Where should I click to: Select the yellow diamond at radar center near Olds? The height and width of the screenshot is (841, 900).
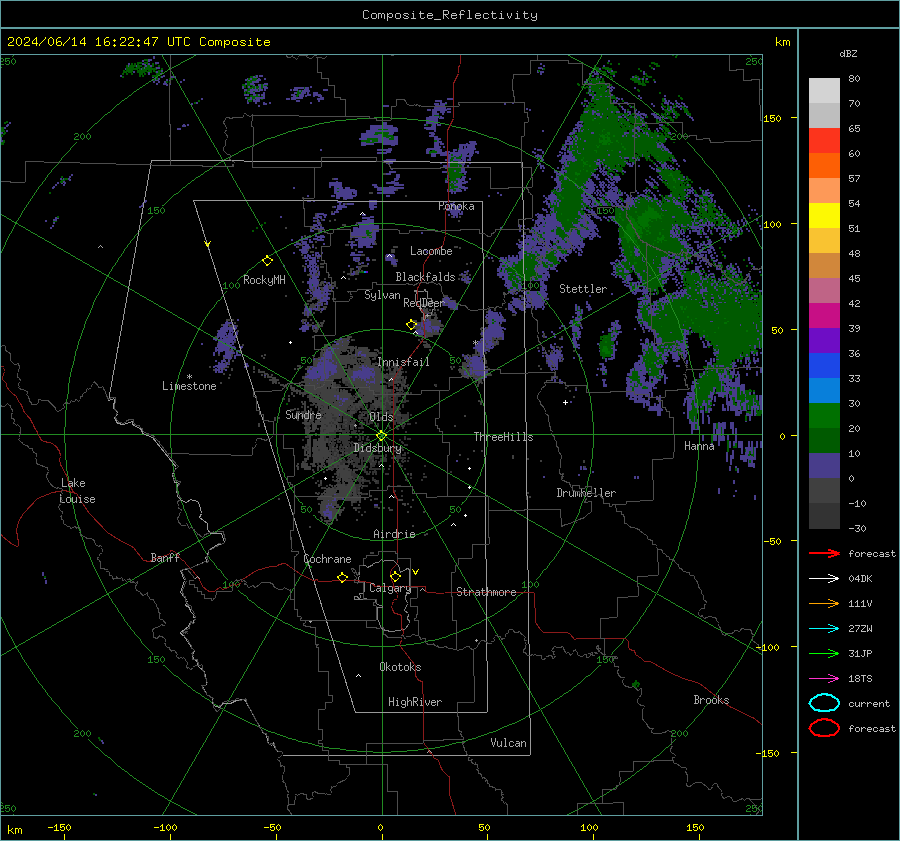[x=382, y=436]
